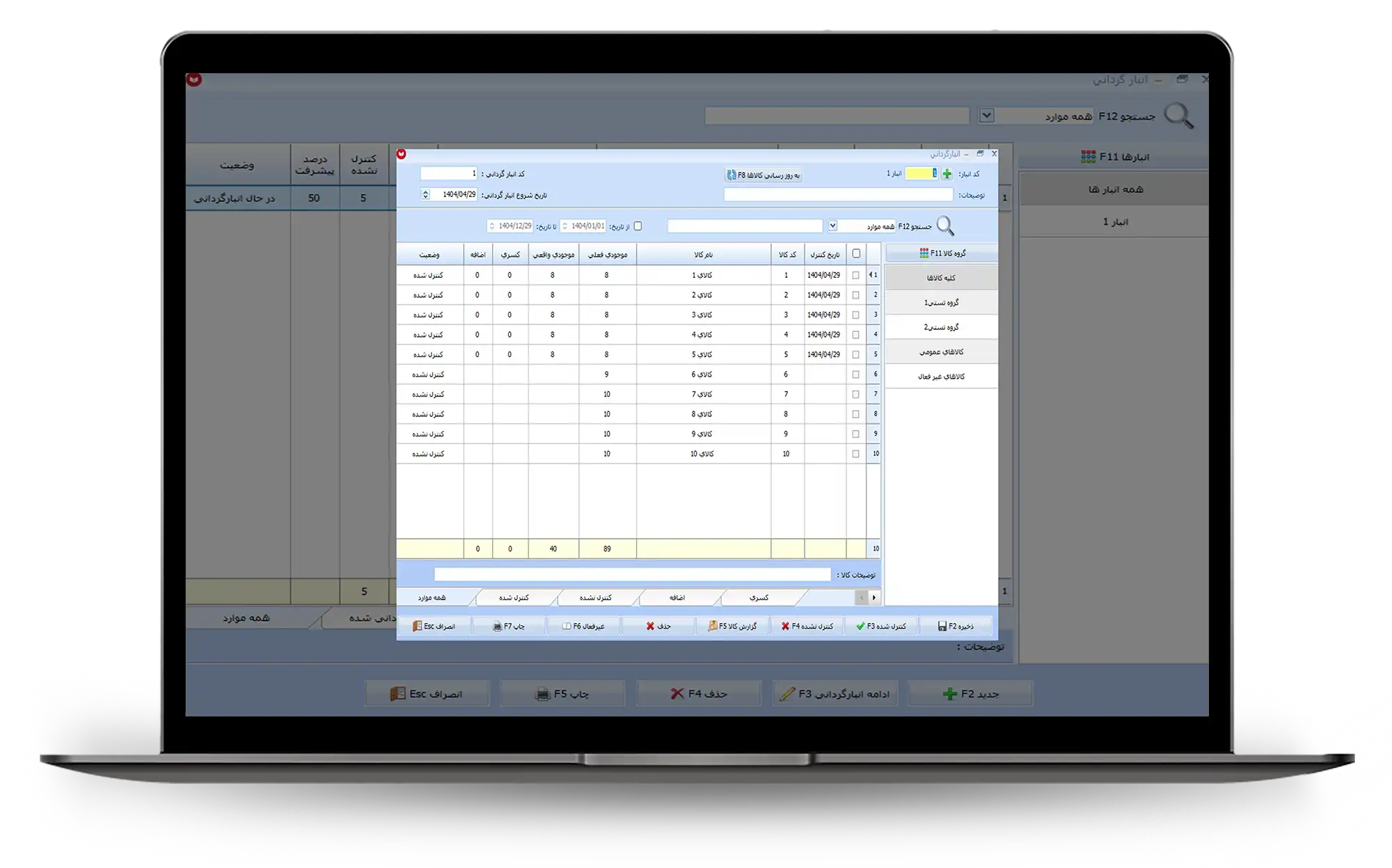Click the red app logo in the main window corner

194,80
